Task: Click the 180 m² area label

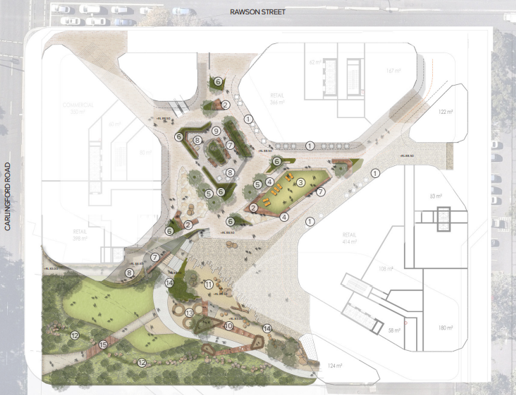Action: (x=446, y=328)
